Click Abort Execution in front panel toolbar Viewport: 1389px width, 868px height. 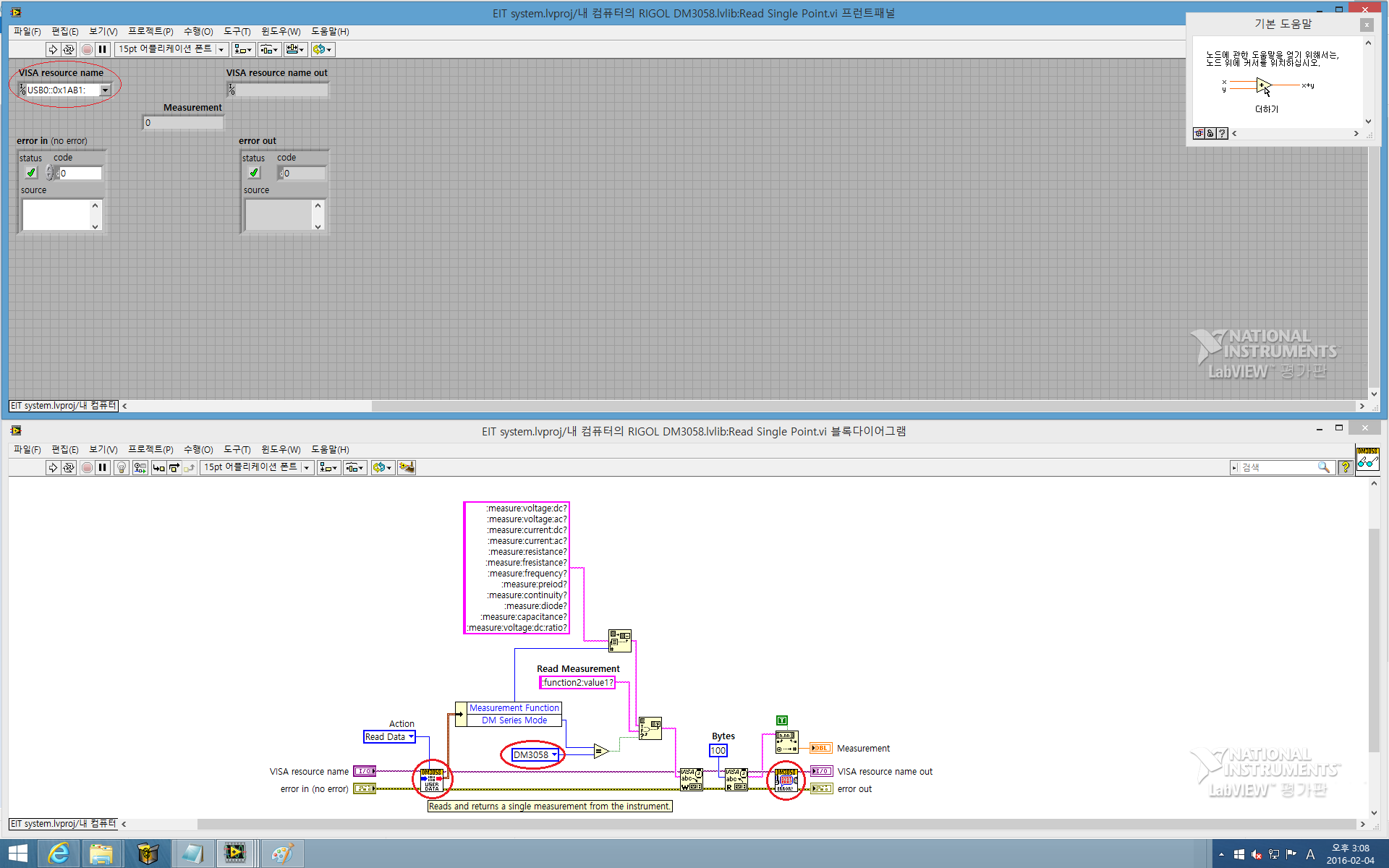87,49
